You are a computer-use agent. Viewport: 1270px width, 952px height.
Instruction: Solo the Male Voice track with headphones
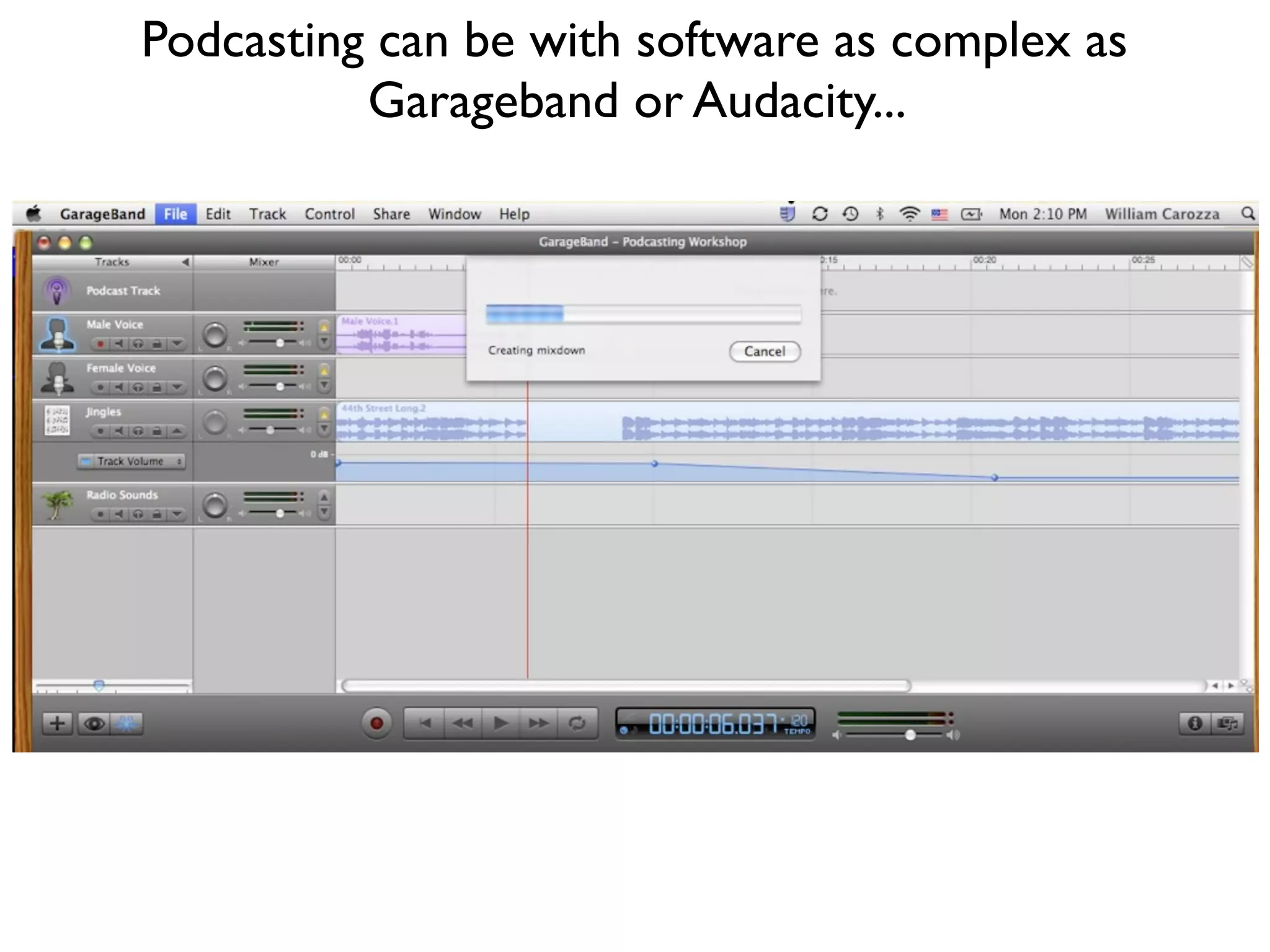point(138,343)
